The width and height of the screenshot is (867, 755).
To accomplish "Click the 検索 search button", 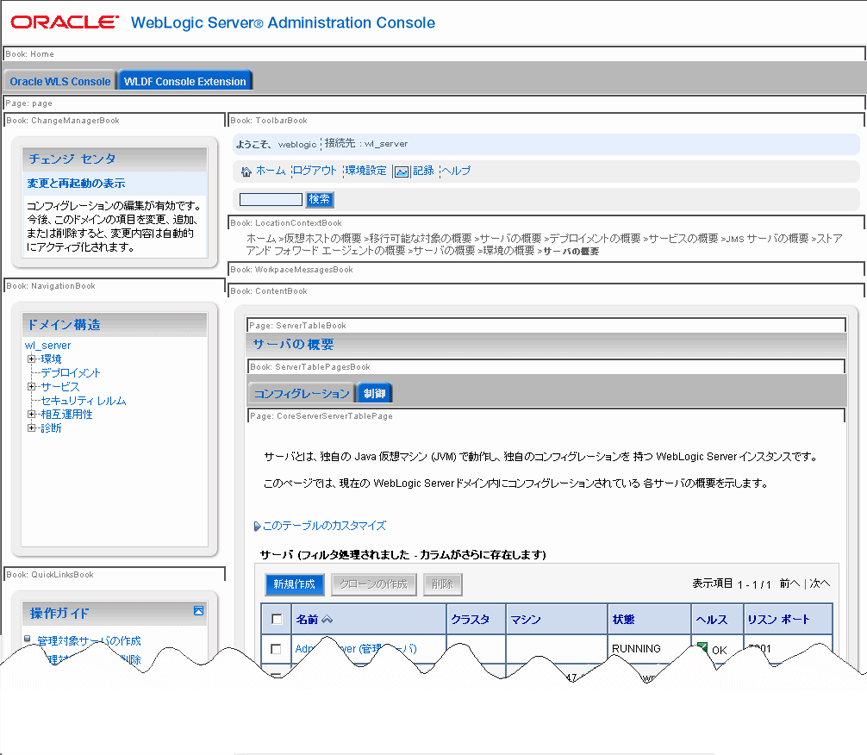I will tap(319, 199).
